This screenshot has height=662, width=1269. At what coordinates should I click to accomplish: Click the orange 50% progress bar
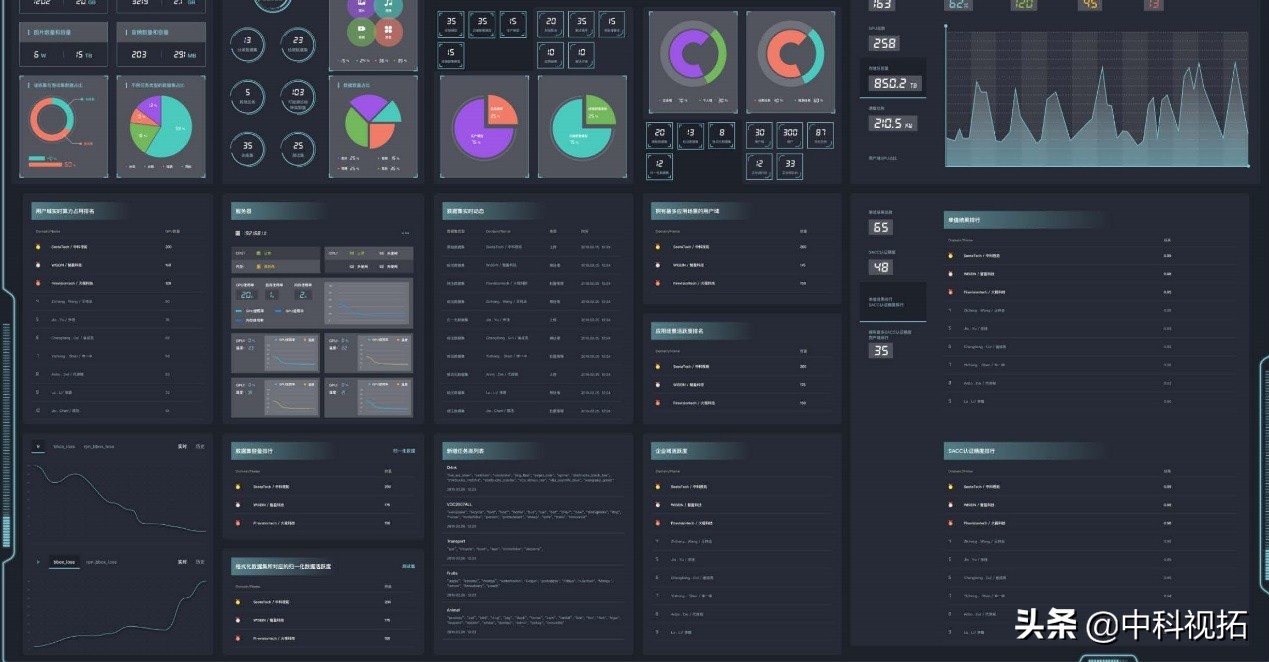pos(45,164)
